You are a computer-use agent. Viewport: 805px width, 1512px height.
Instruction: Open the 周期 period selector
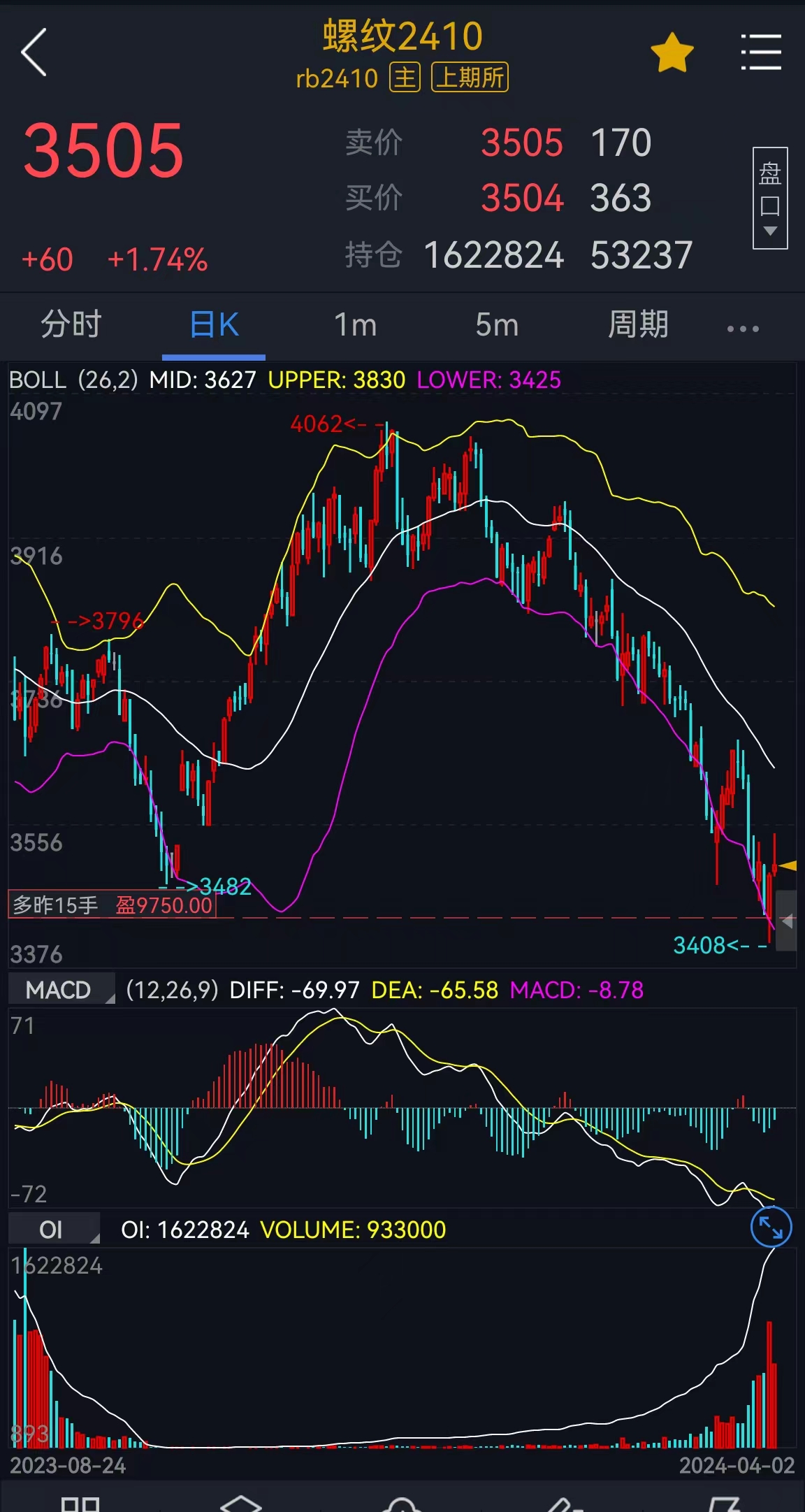(x=638, y=325)
